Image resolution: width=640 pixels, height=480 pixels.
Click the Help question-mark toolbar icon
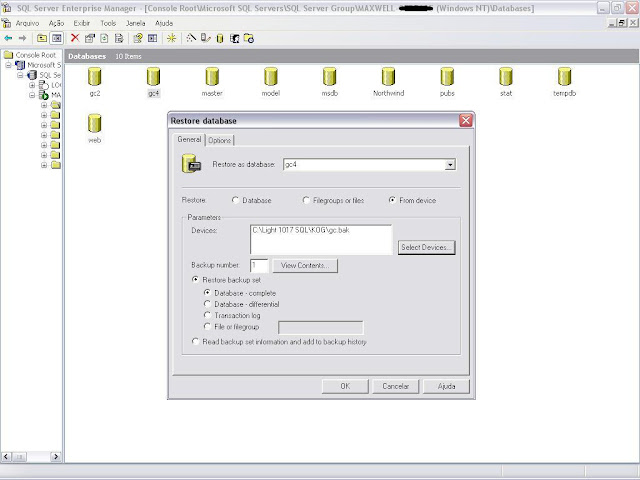pos(138,38)
